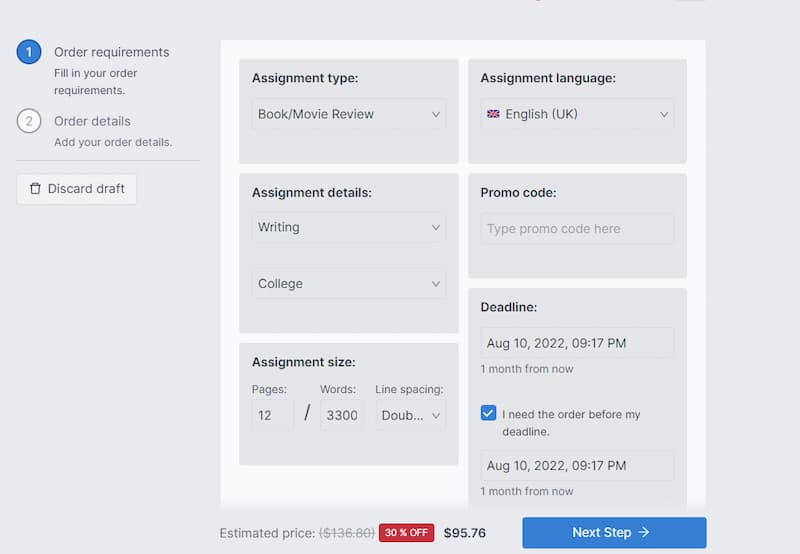
Task: Click the step 2 circle for Order details
Action: (29, 121)
